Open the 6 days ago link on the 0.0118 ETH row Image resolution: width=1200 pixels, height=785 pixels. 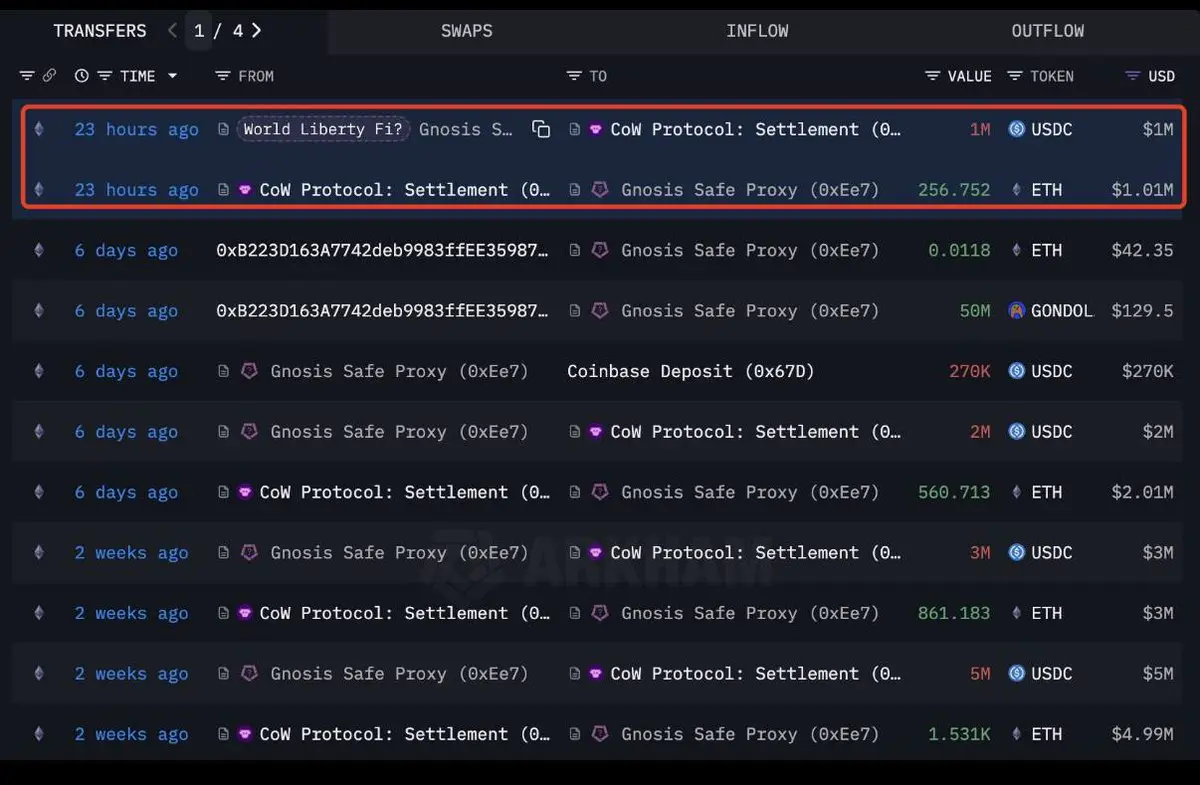pyautogui.click(x=126, y=250)
